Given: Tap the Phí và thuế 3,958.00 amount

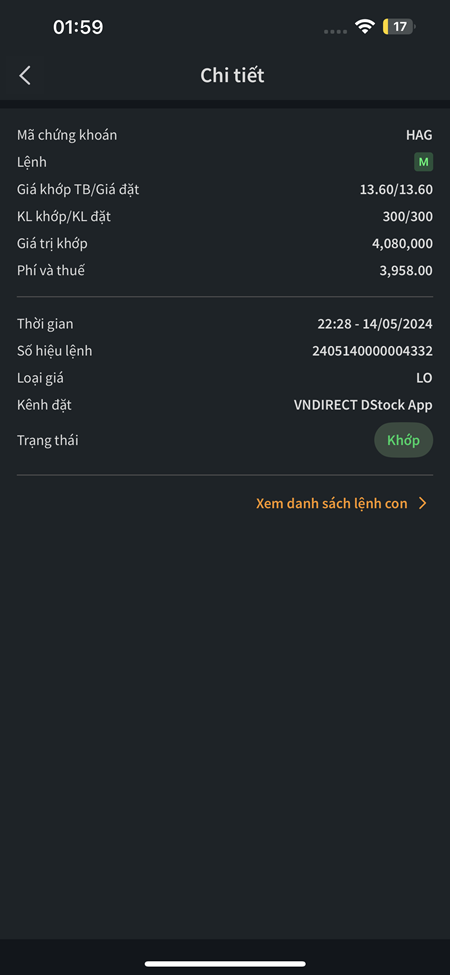Looking at the screenshot, I should [x=406, y=271].
